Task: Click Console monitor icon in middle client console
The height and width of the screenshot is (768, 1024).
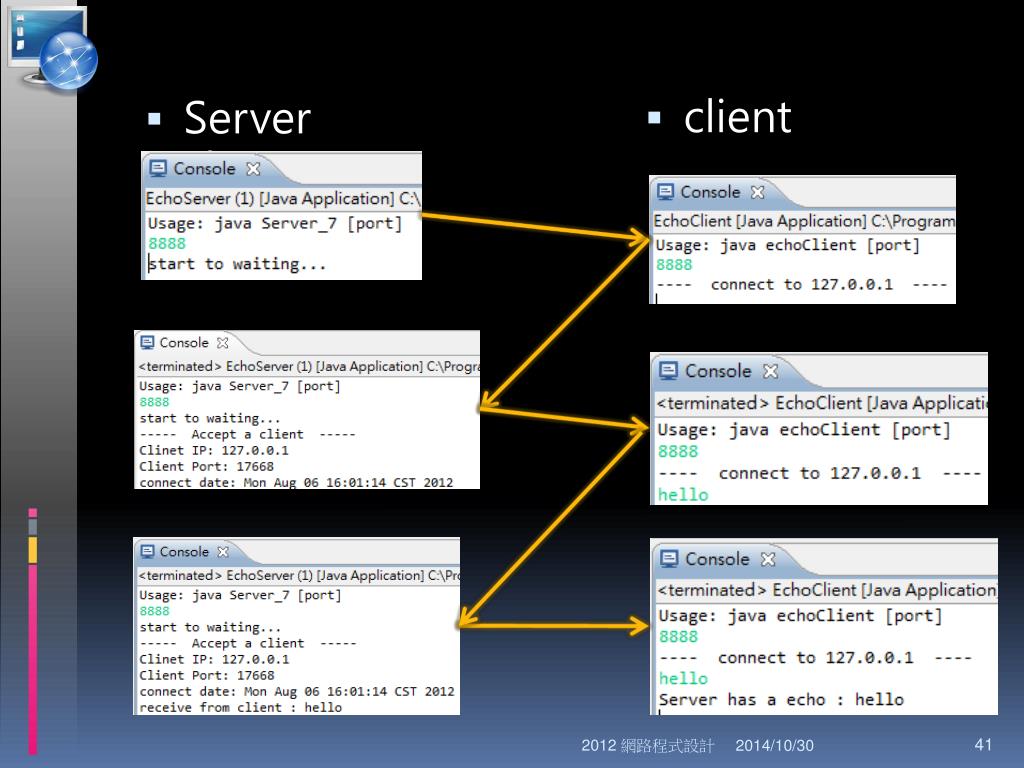Action: tap(668, 370)
